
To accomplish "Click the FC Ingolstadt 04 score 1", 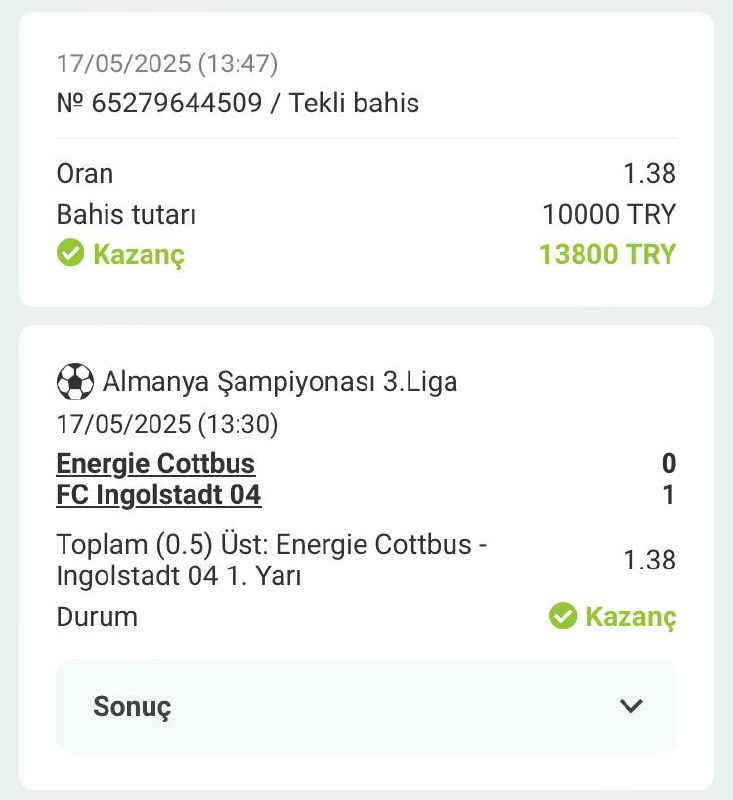I will tap(669, 494).
